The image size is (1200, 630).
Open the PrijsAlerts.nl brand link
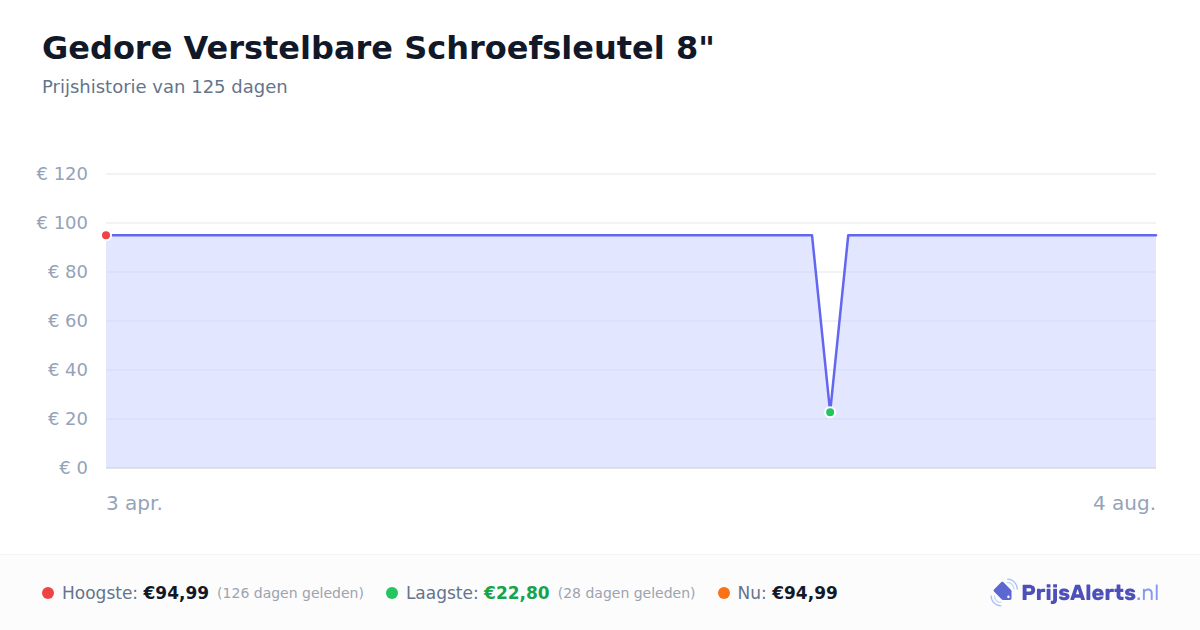point(1075,593)
